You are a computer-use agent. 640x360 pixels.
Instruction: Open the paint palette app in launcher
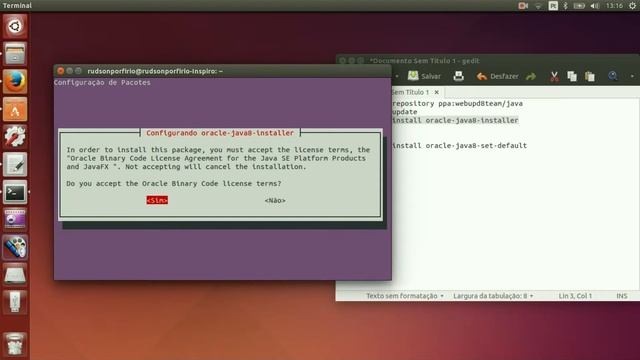click(x=15, y=247)
